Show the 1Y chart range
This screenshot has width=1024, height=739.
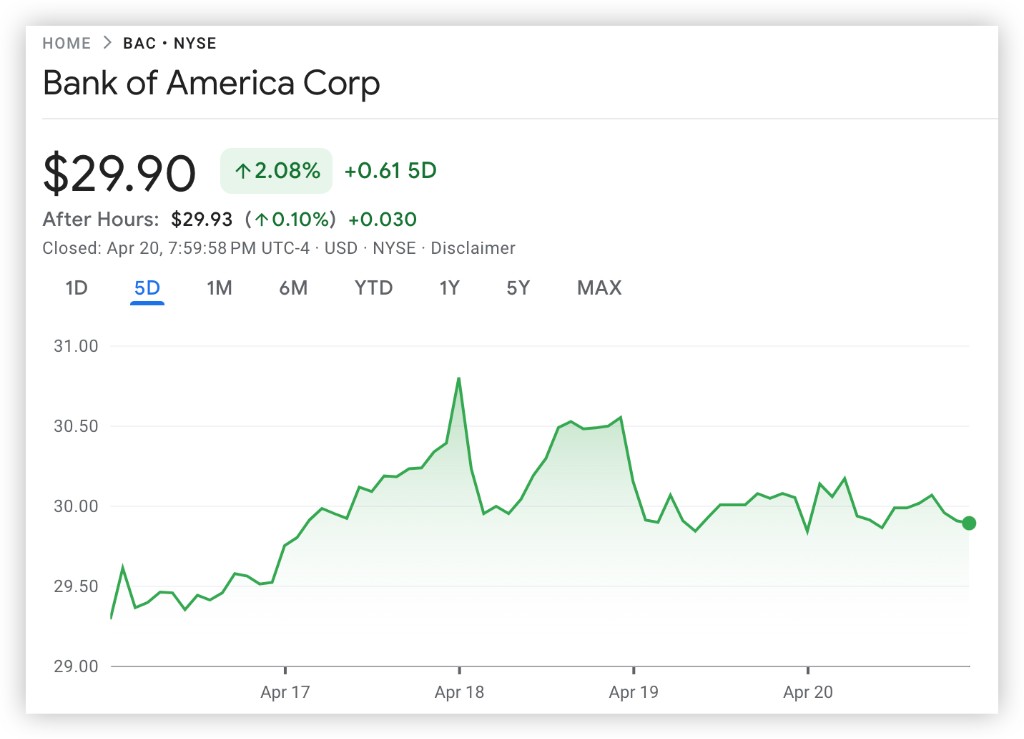[449, 288]
